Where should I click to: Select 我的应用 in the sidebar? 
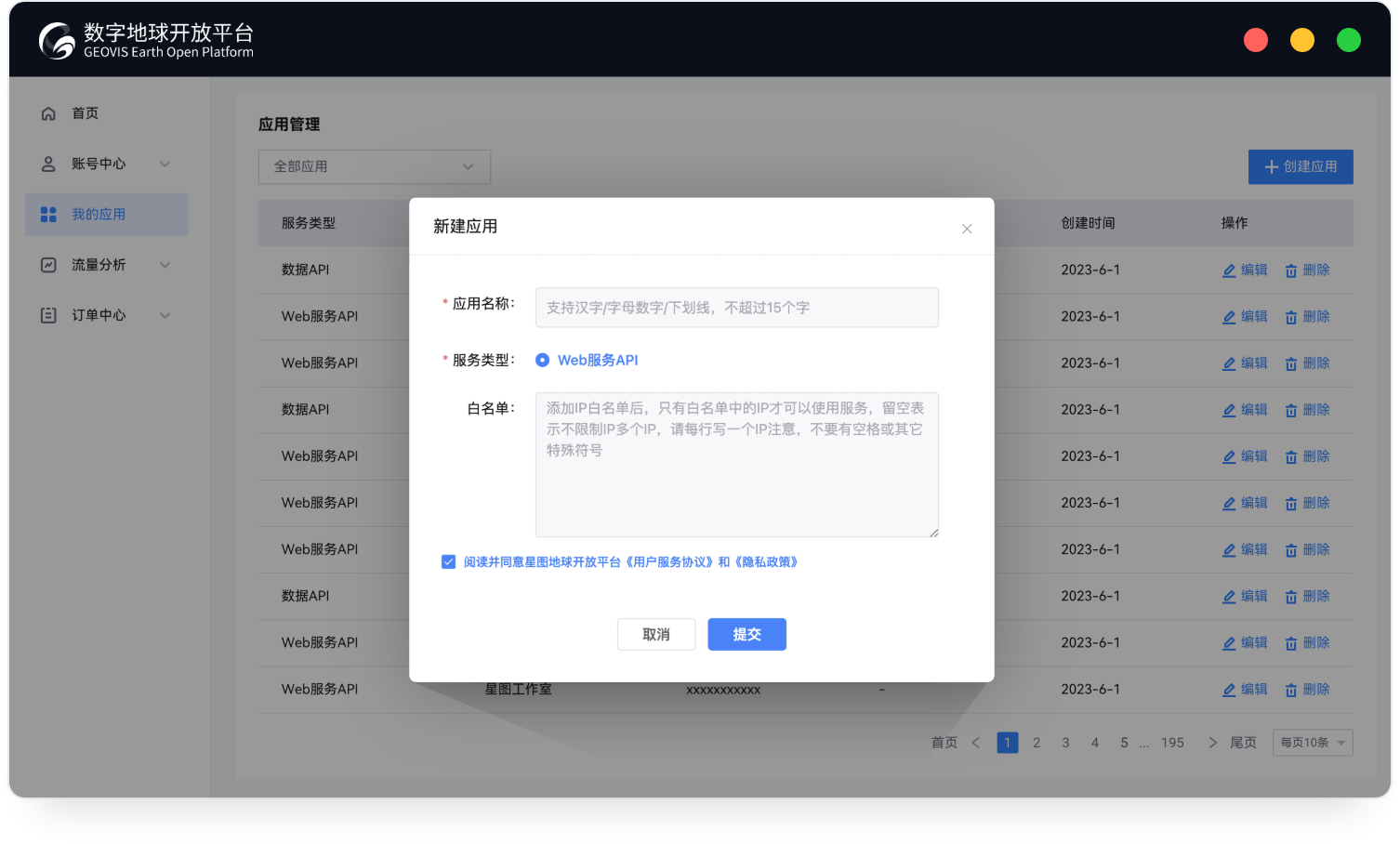pos(107,215)
